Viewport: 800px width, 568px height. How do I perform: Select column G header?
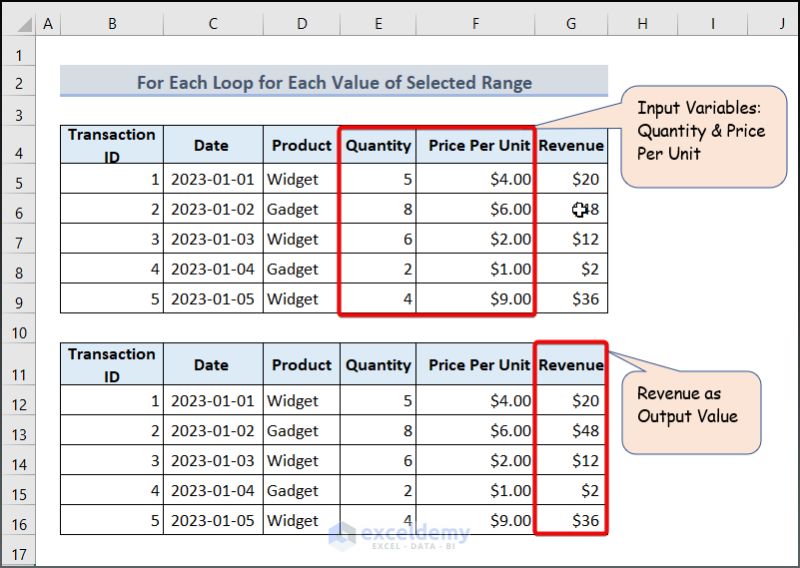point(571,23)
